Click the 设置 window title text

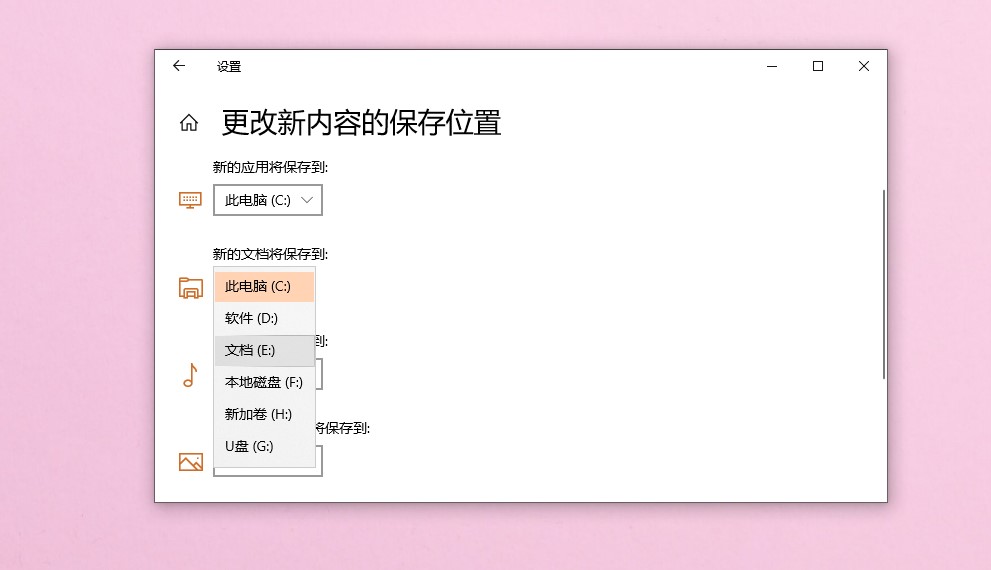tap(229, 67)
